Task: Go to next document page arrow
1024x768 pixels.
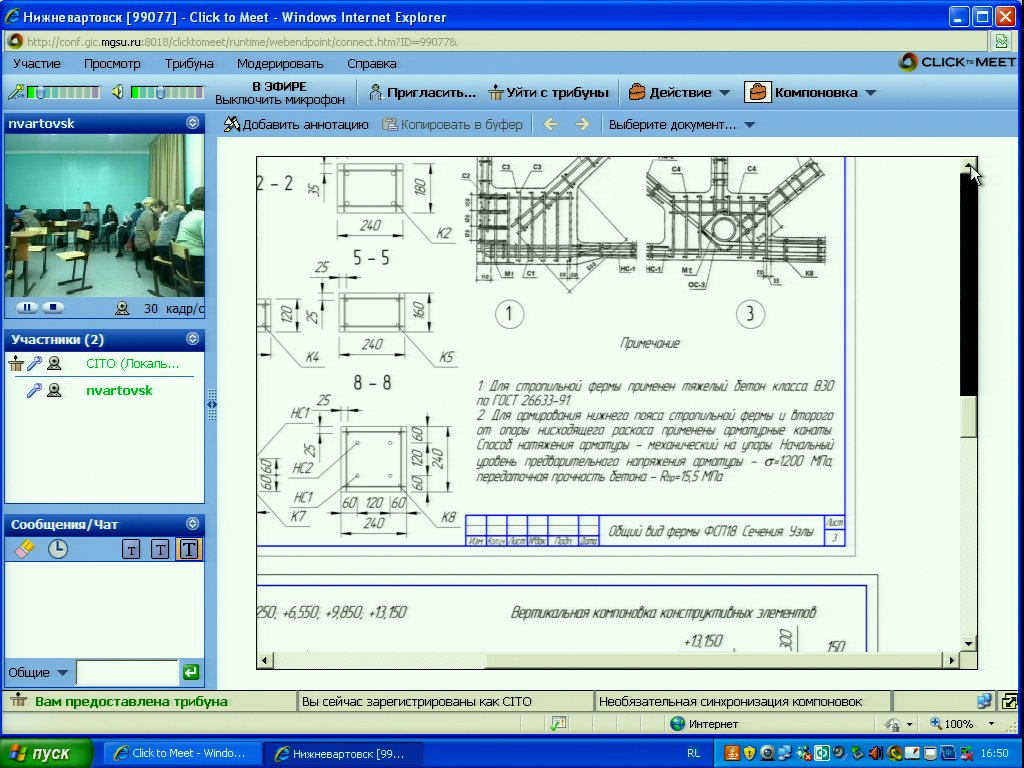Action: pos(583,124)
